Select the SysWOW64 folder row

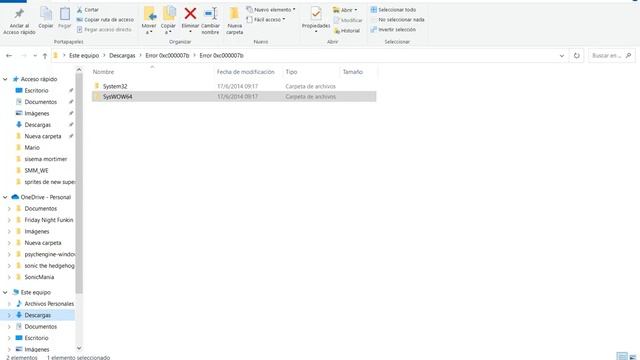[234, 96]
